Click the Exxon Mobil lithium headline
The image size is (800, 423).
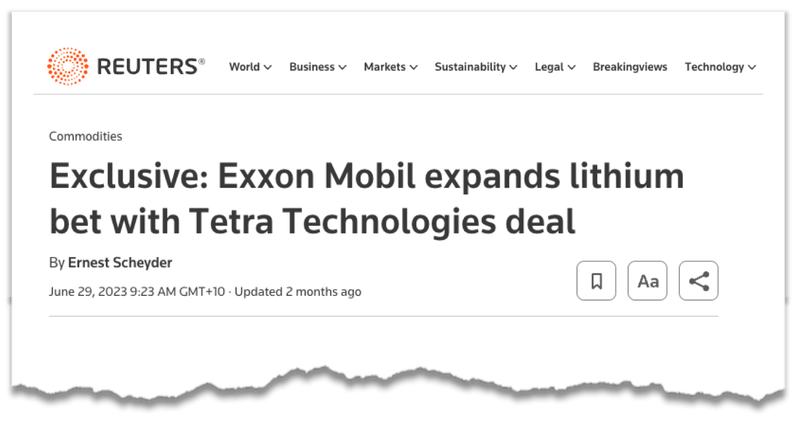366,198
